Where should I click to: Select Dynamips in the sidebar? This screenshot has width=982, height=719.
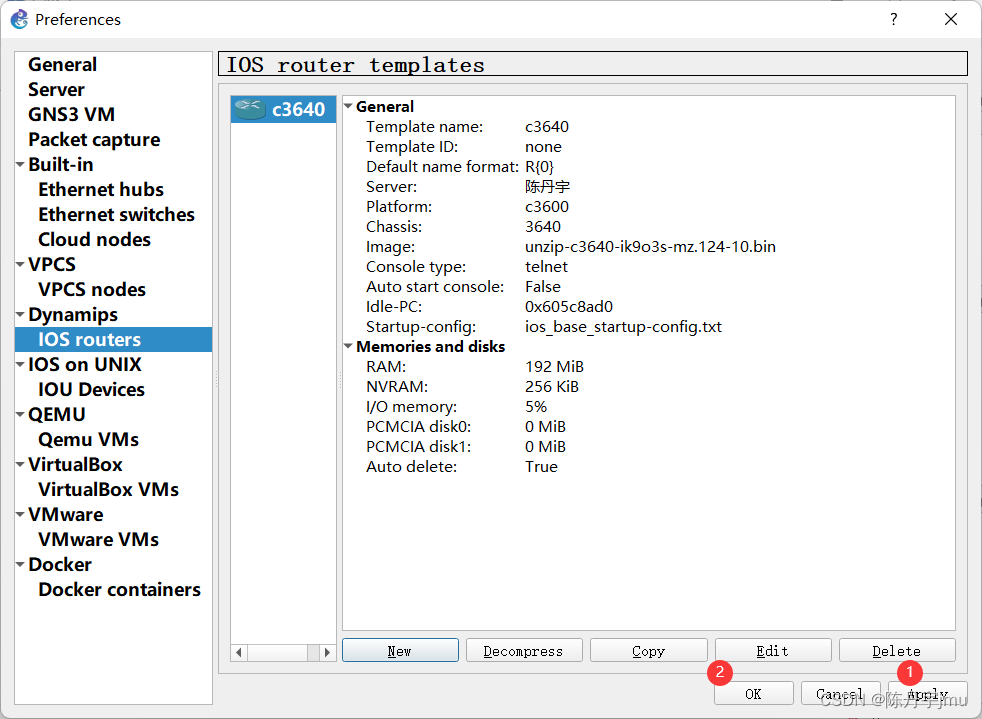(x=73, y=315)
